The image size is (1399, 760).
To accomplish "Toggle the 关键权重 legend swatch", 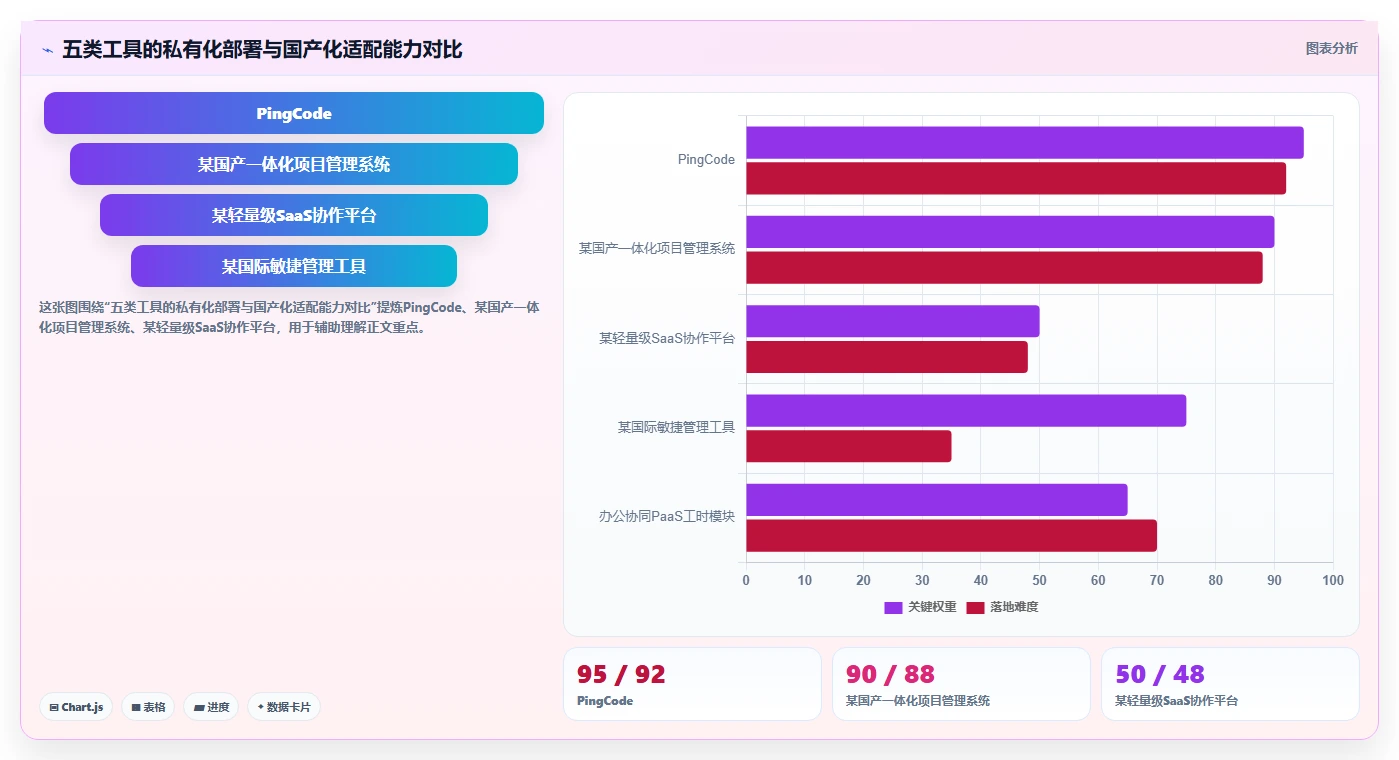I will tap(893, 607).
